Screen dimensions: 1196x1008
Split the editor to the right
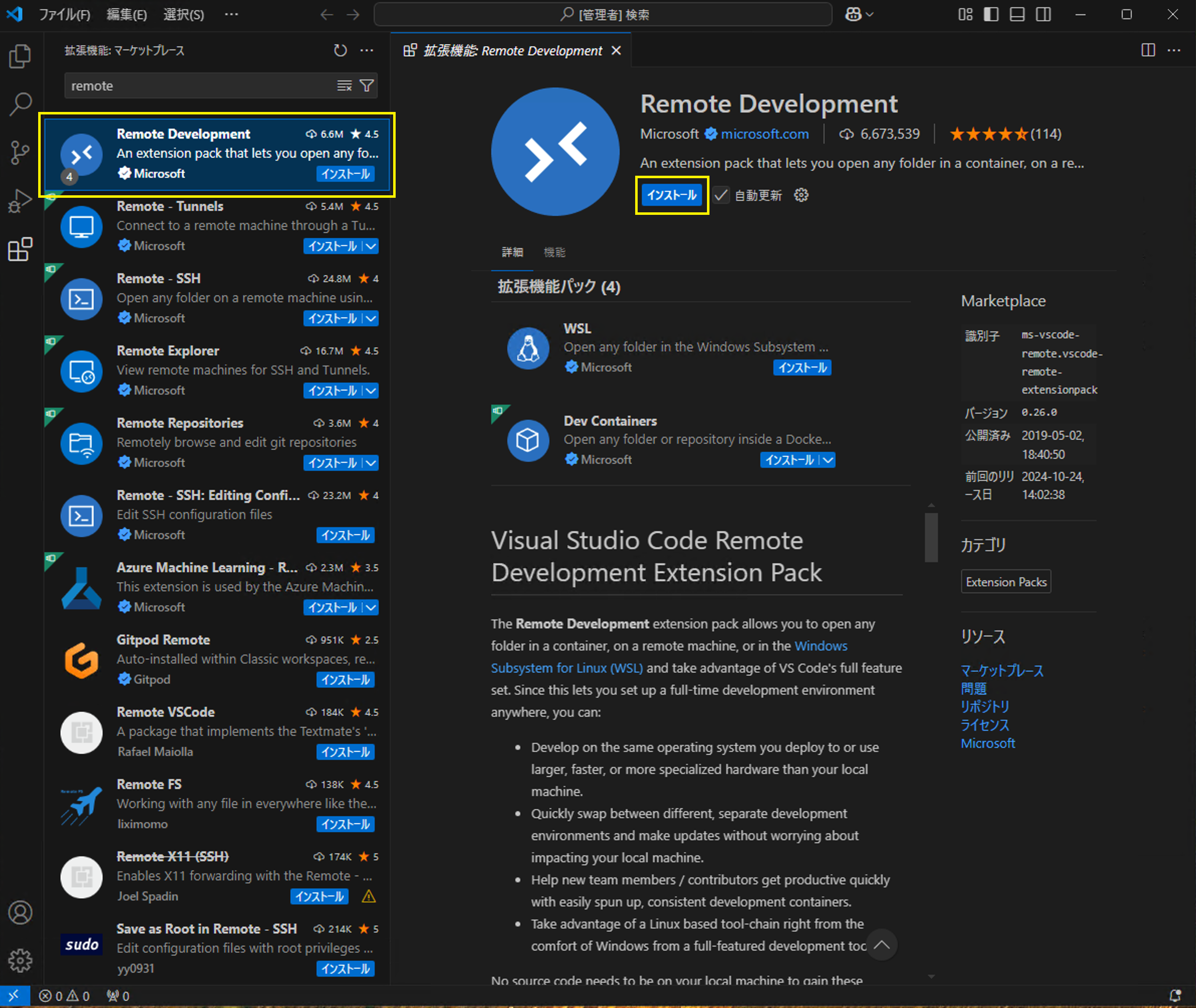coord(1148,50)
